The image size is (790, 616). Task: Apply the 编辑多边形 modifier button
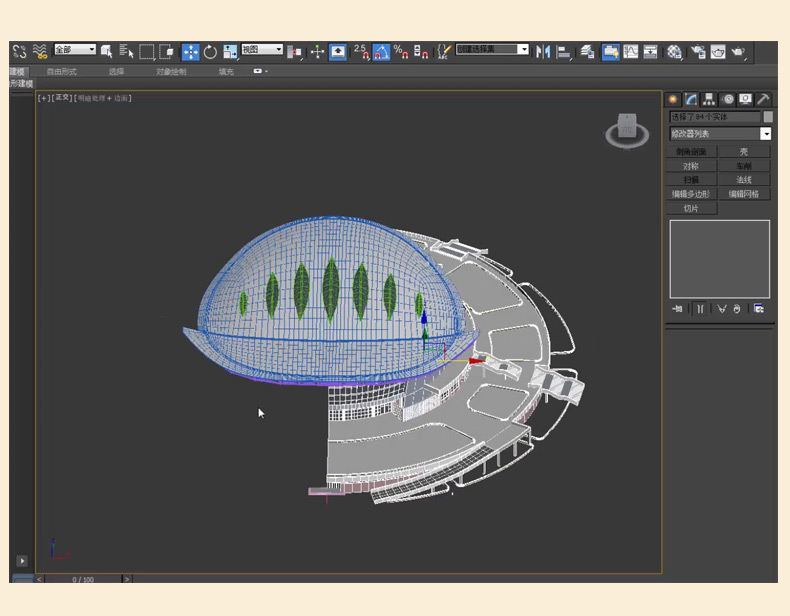pyautogui.click(x=691, y=194)
